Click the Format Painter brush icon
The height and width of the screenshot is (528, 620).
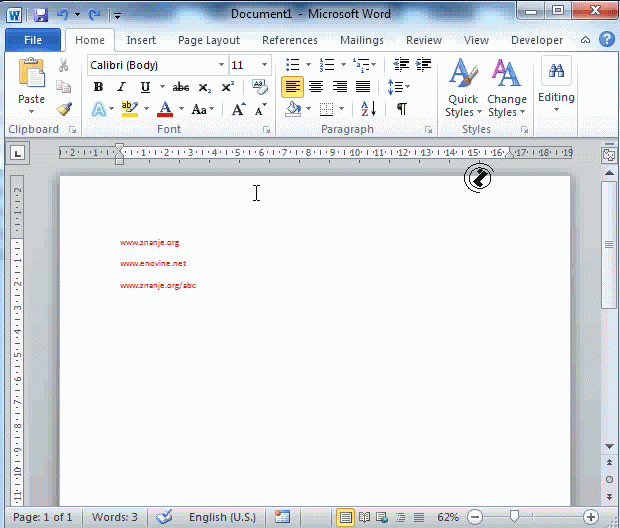(x=64, y=109)
